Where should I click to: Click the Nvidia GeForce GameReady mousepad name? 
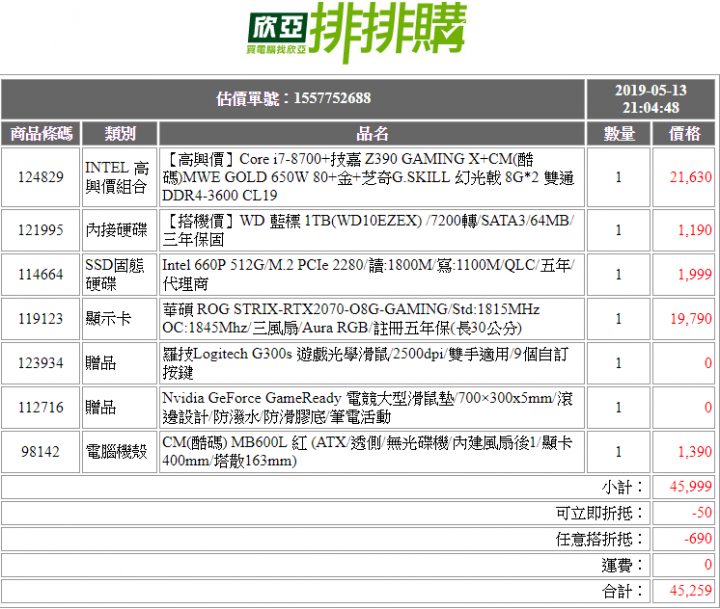point(367,407)
